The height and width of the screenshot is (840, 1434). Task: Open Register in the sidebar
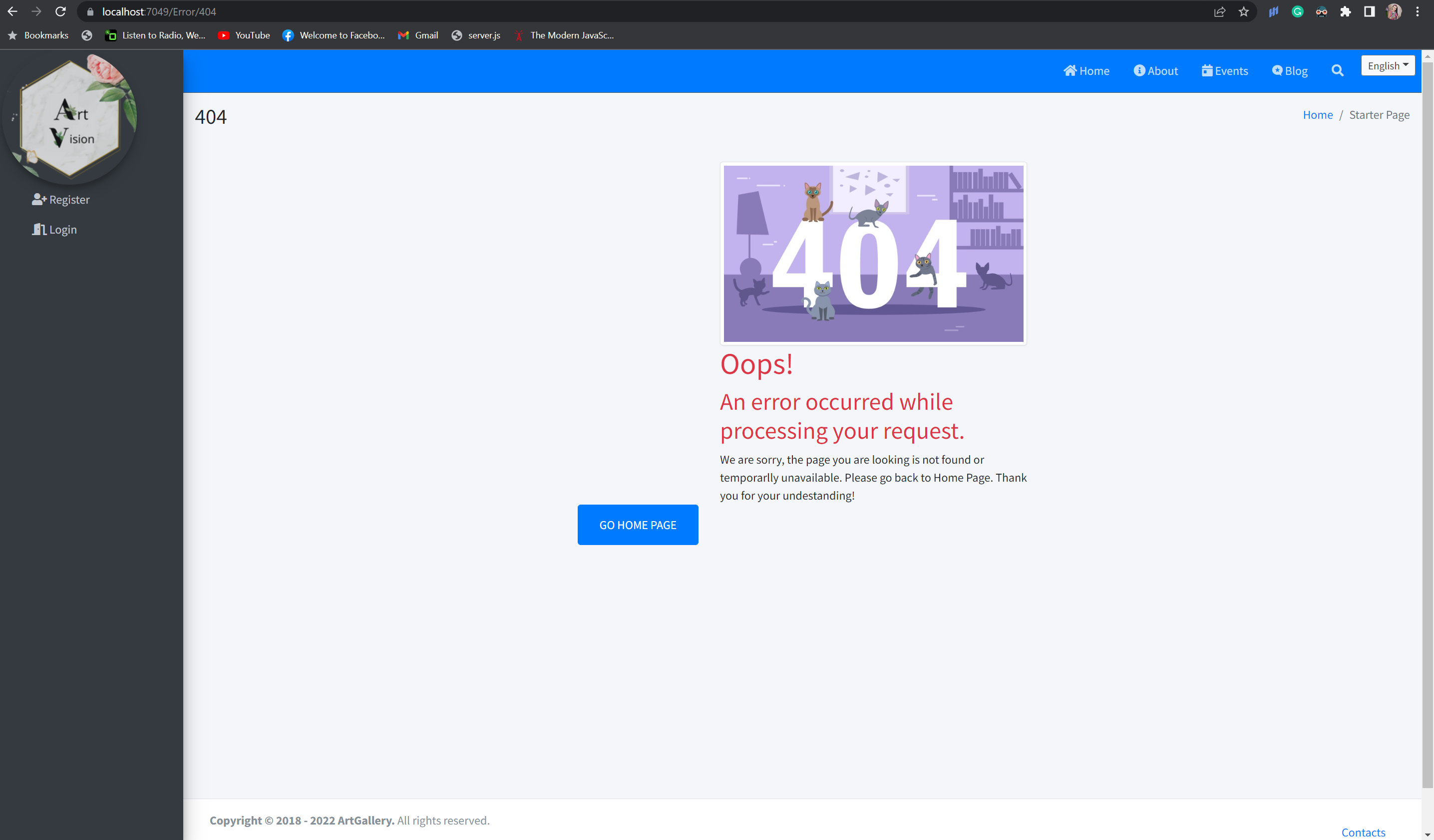61,200
